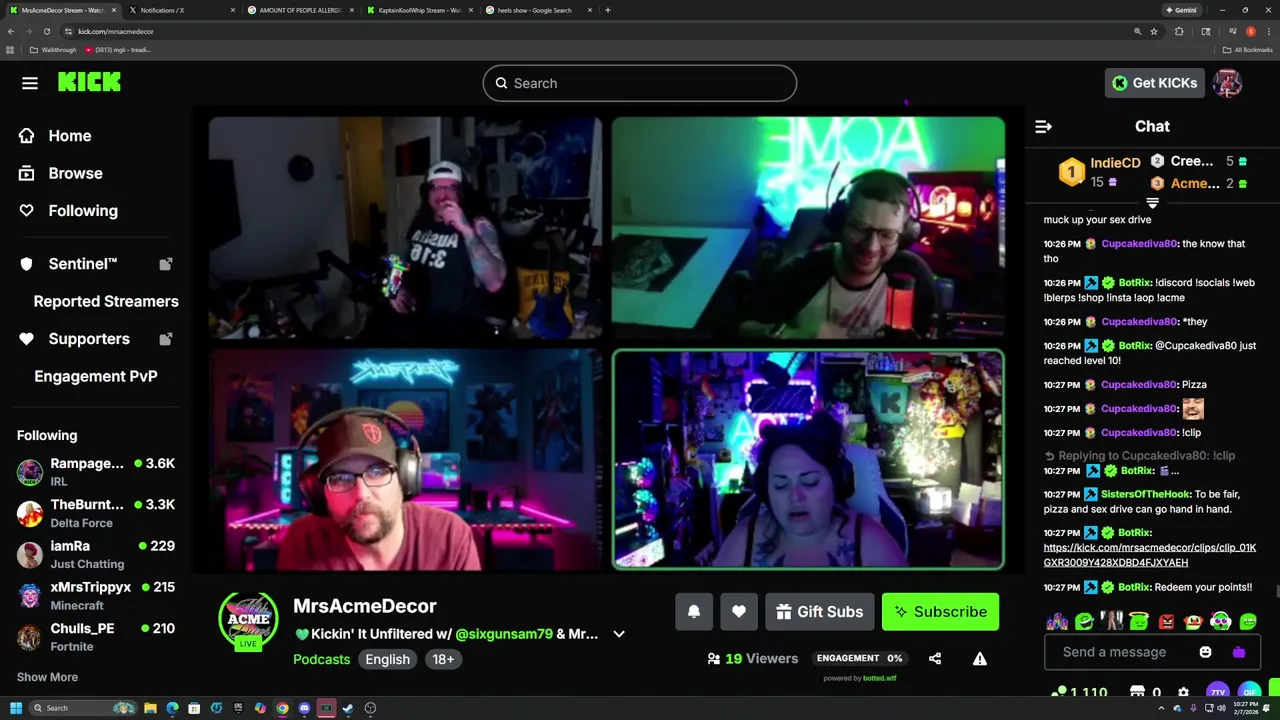Open channel points shop icon
The image size is (1280, 720).
click(1137, 692)
